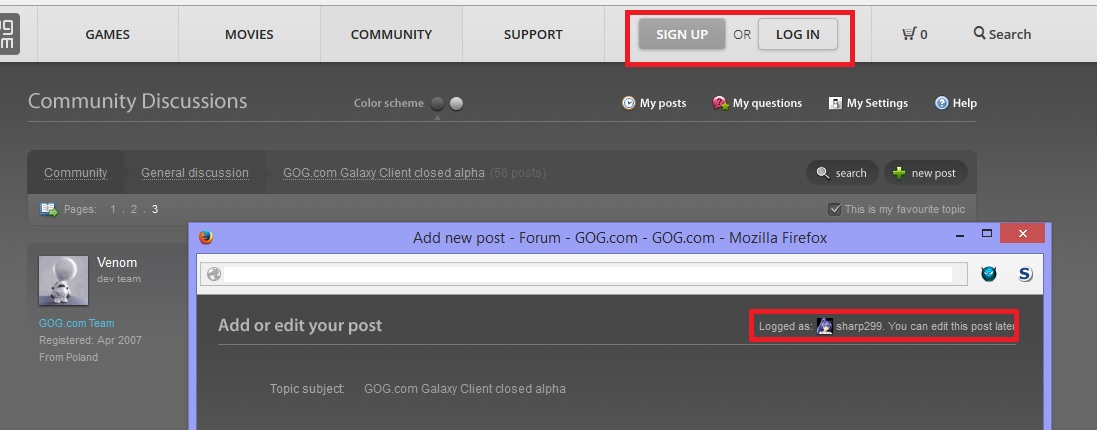Viewport: 1097px width, 430px height.
Task: Go to Community breadcrumb
Action: (x=76, y=173)
